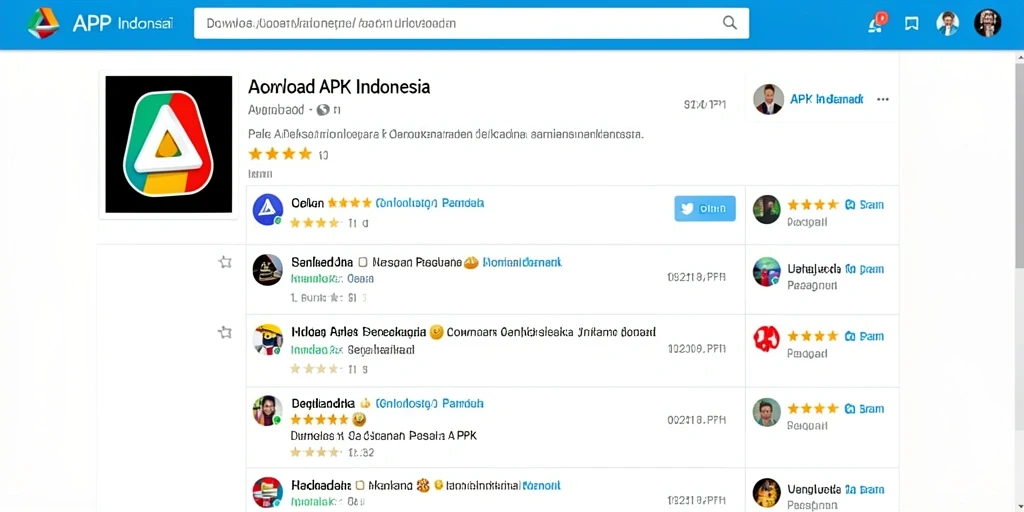Image resolution: width=1024 pixels, height=512 pixels.
Task: Click the Aomload APK Indonesia title
Action: coord(339,86)
